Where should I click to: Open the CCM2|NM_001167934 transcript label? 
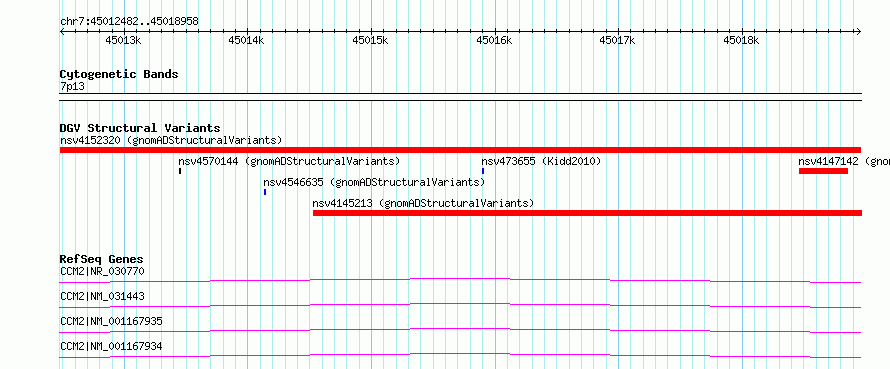point(111,346)
